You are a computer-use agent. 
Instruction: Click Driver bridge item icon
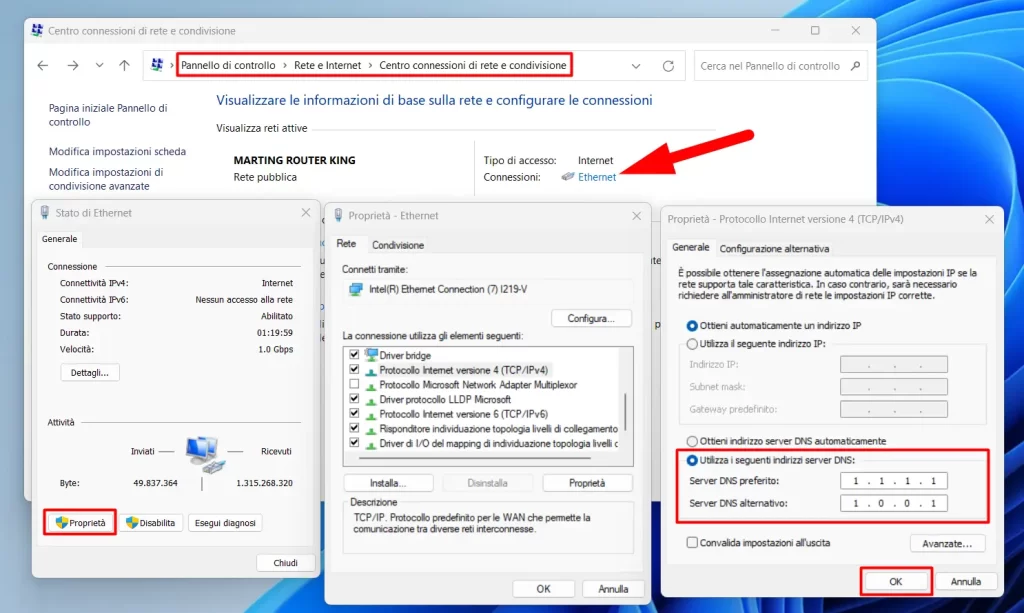(x=371, y=354)
